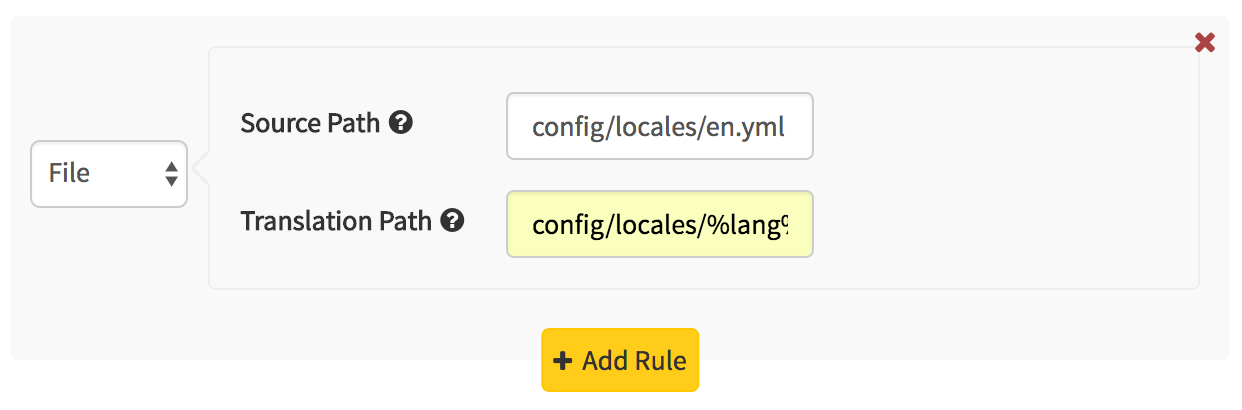Screen dimensions: 1242x410
Task: Open the File rule type dropdown
Action: 109,174
